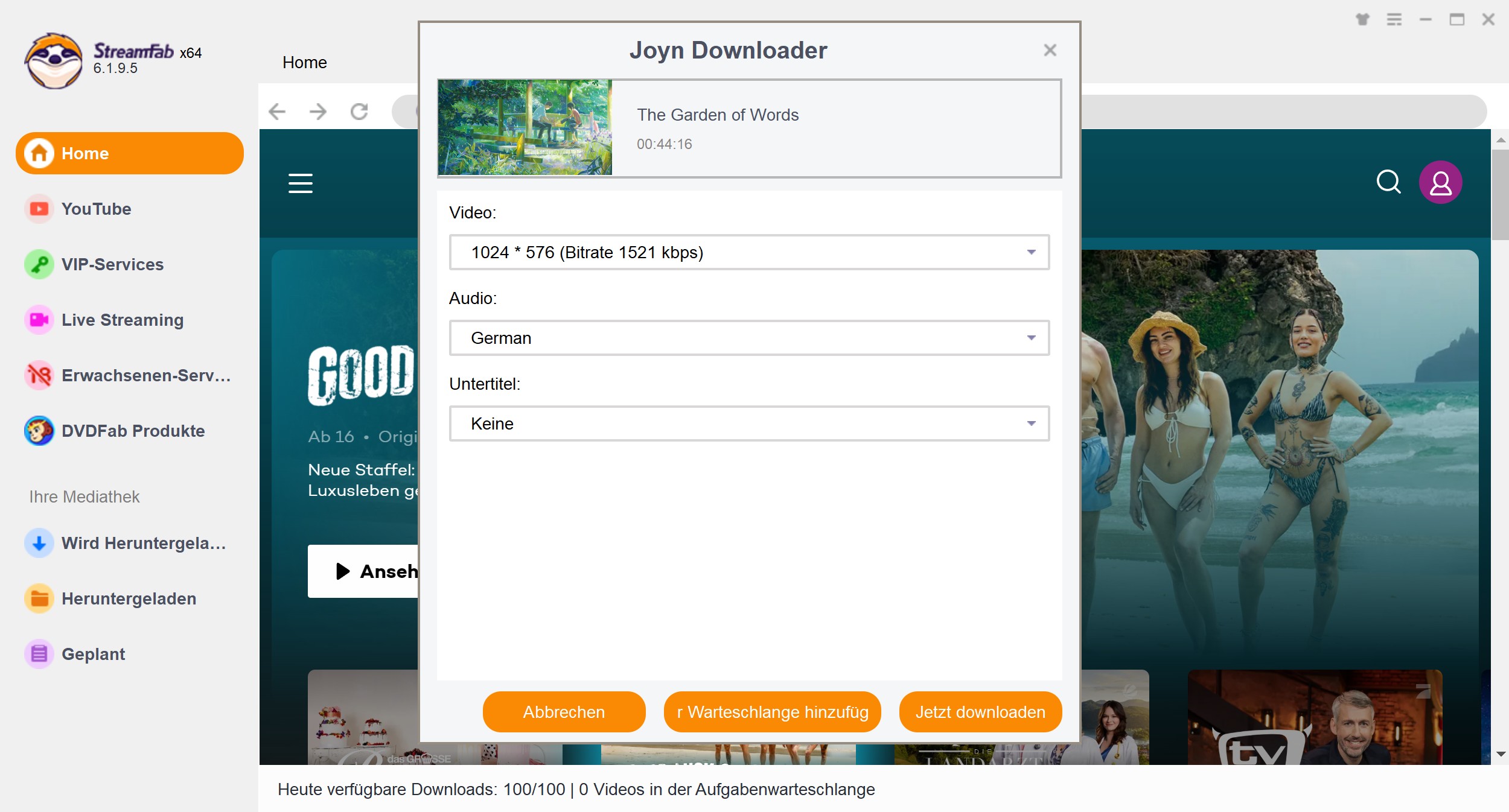Add video to Warteschlange queue
Viewport: 1509px width, 812px height.
(772, 712)
